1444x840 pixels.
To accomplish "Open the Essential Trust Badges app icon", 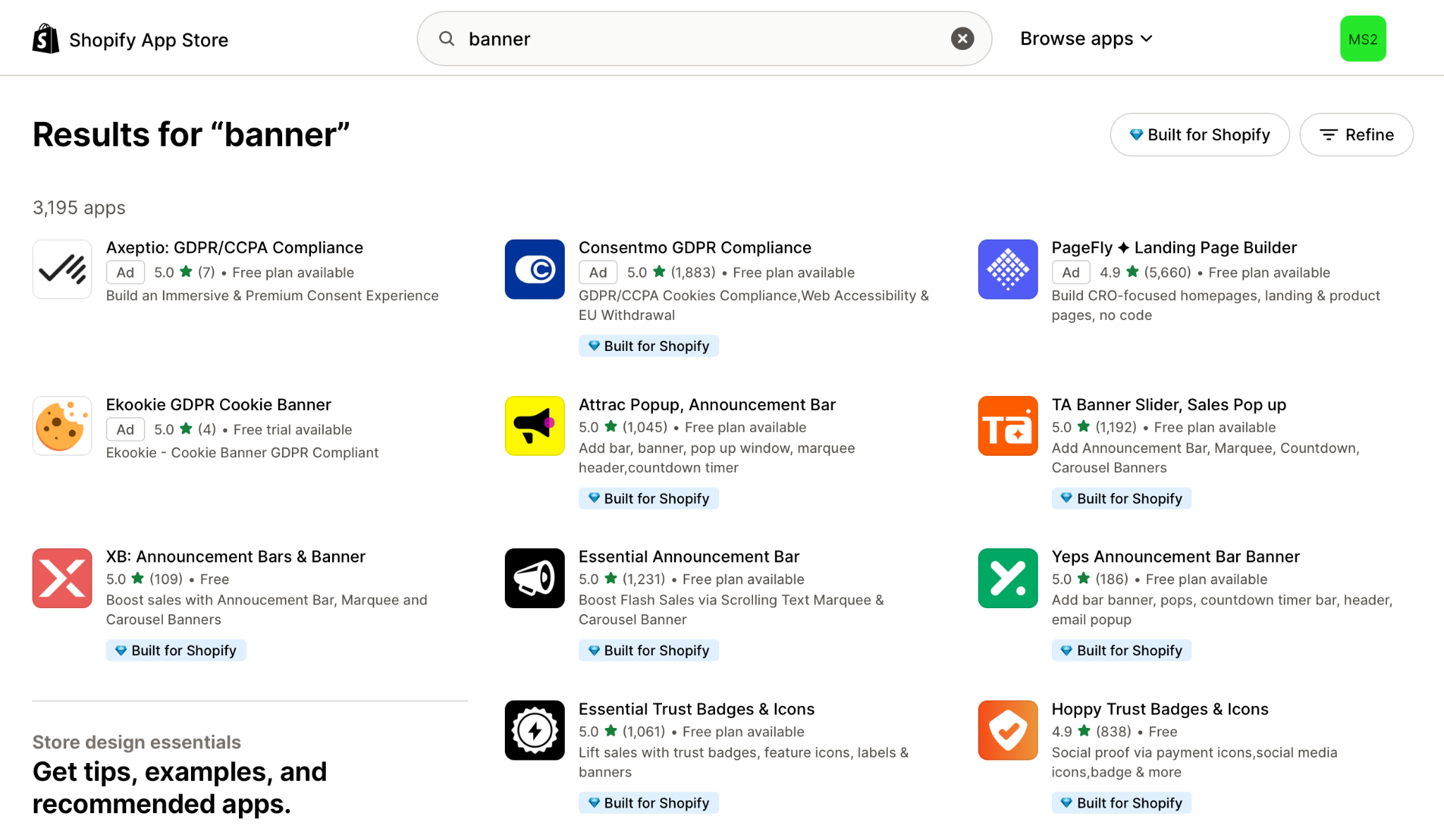I will (x=534, y=730).
